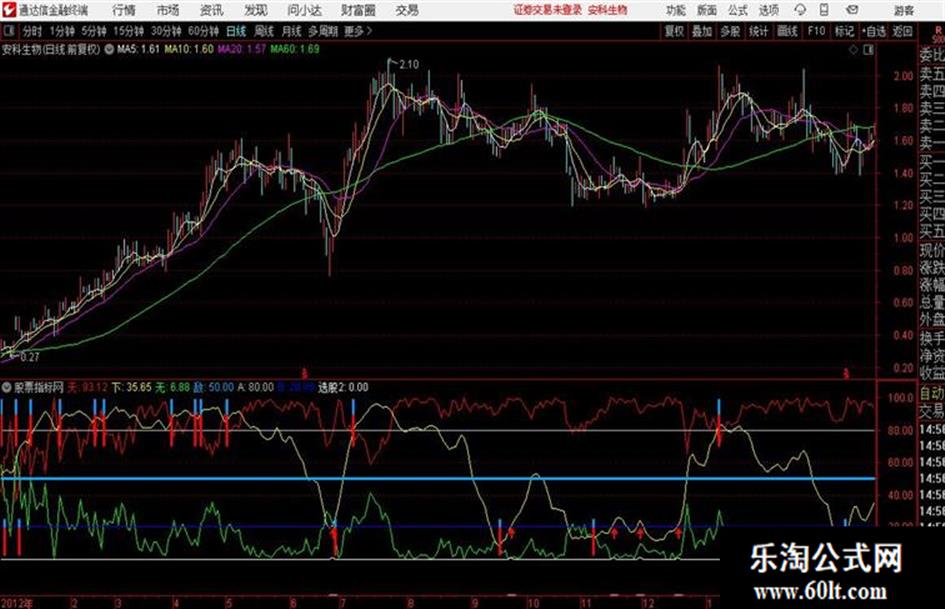Viewport: 945px width, 609px height.
Task: Click the 安科生物 stock name link
Action: (608, 10)
